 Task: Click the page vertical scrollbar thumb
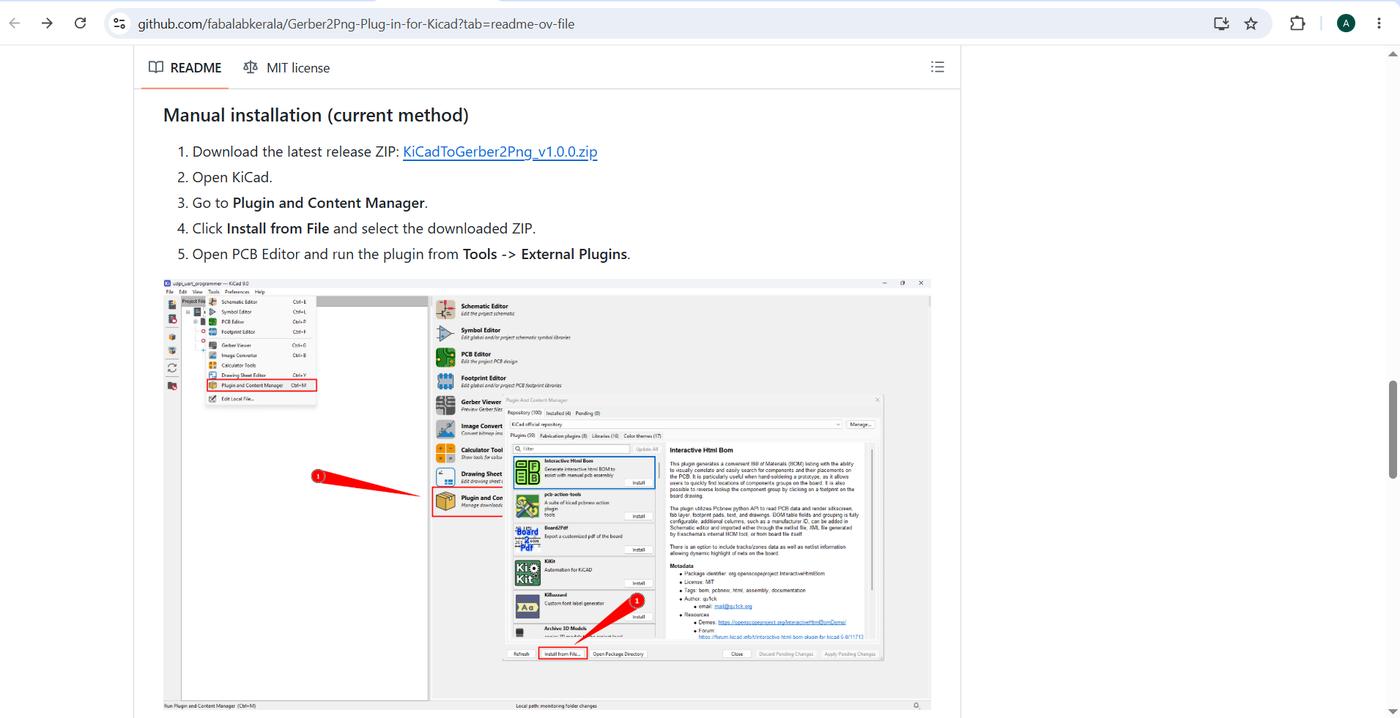click(x=1393, y=429)
